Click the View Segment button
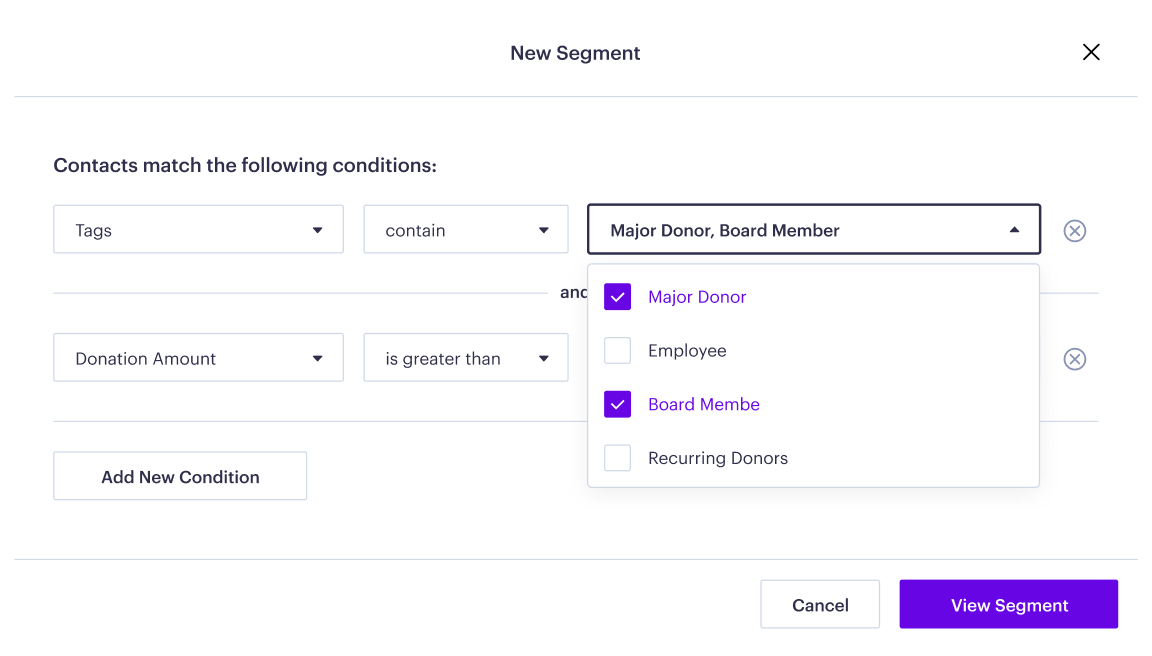This screenshot has width=1152, height=656. tap(1008, 605)
